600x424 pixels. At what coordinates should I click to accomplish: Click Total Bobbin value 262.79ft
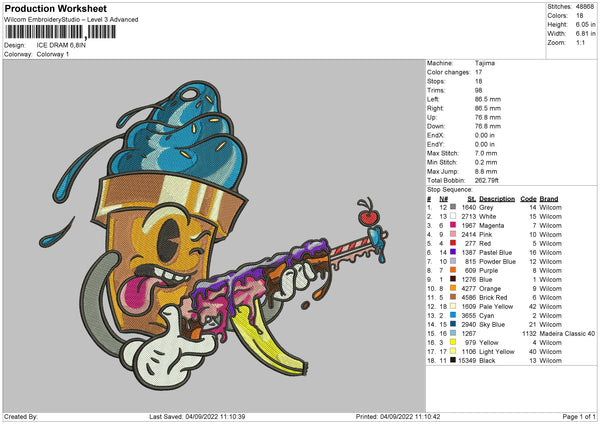(x=487, y=180)
